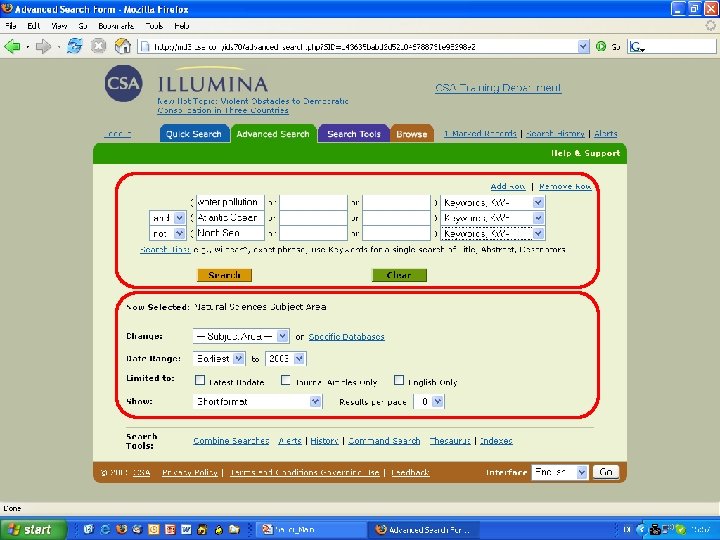Screen dimensions: 720x540
Task: Open the address bar history dropdown
Action: tap(583, 46)
